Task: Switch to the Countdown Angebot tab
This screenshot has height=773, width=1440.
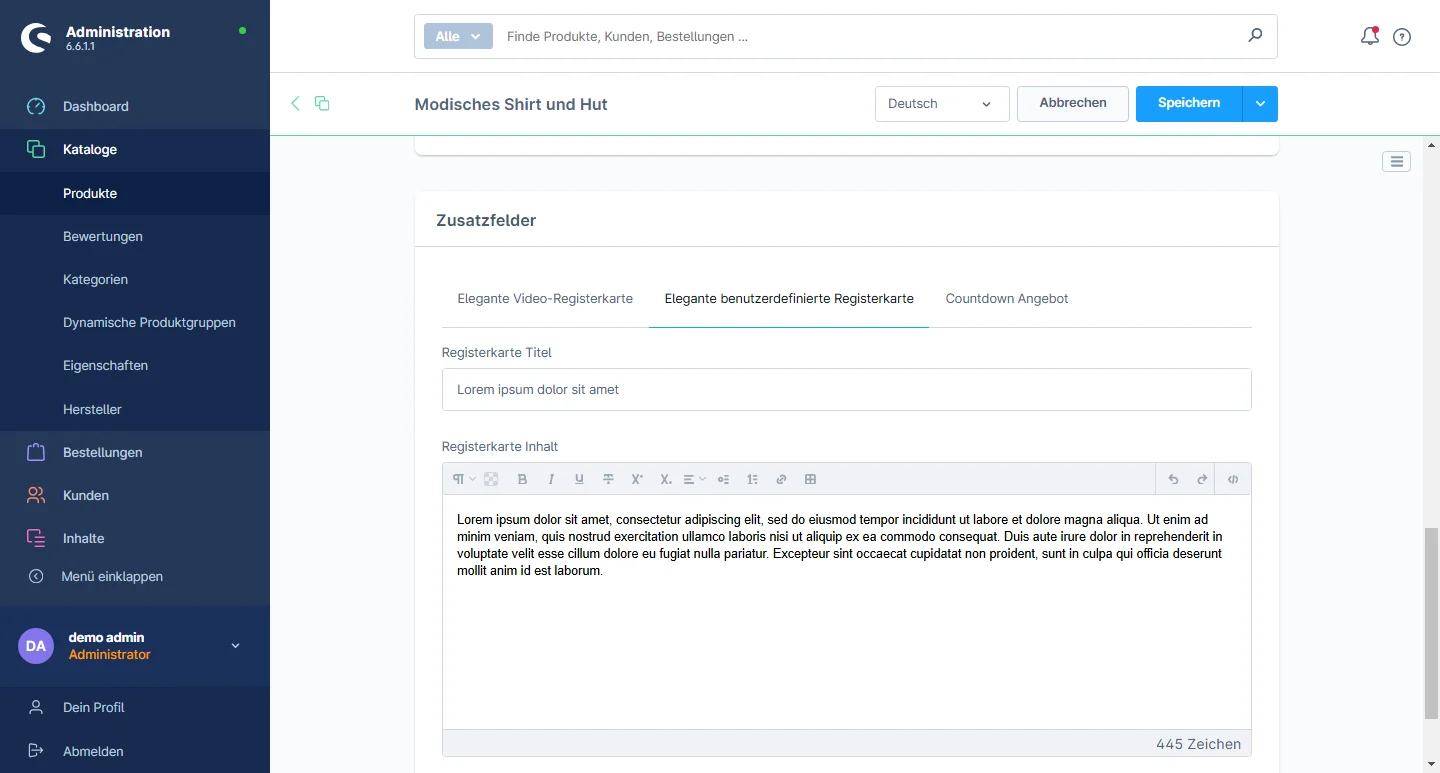Action: click(x=1006, y=299)
